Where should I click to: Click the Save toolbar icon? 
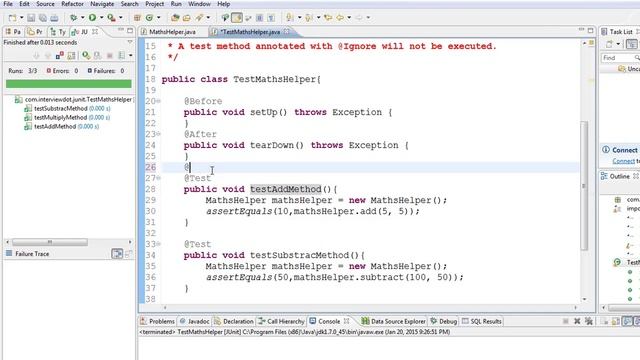tap(31, 18)
